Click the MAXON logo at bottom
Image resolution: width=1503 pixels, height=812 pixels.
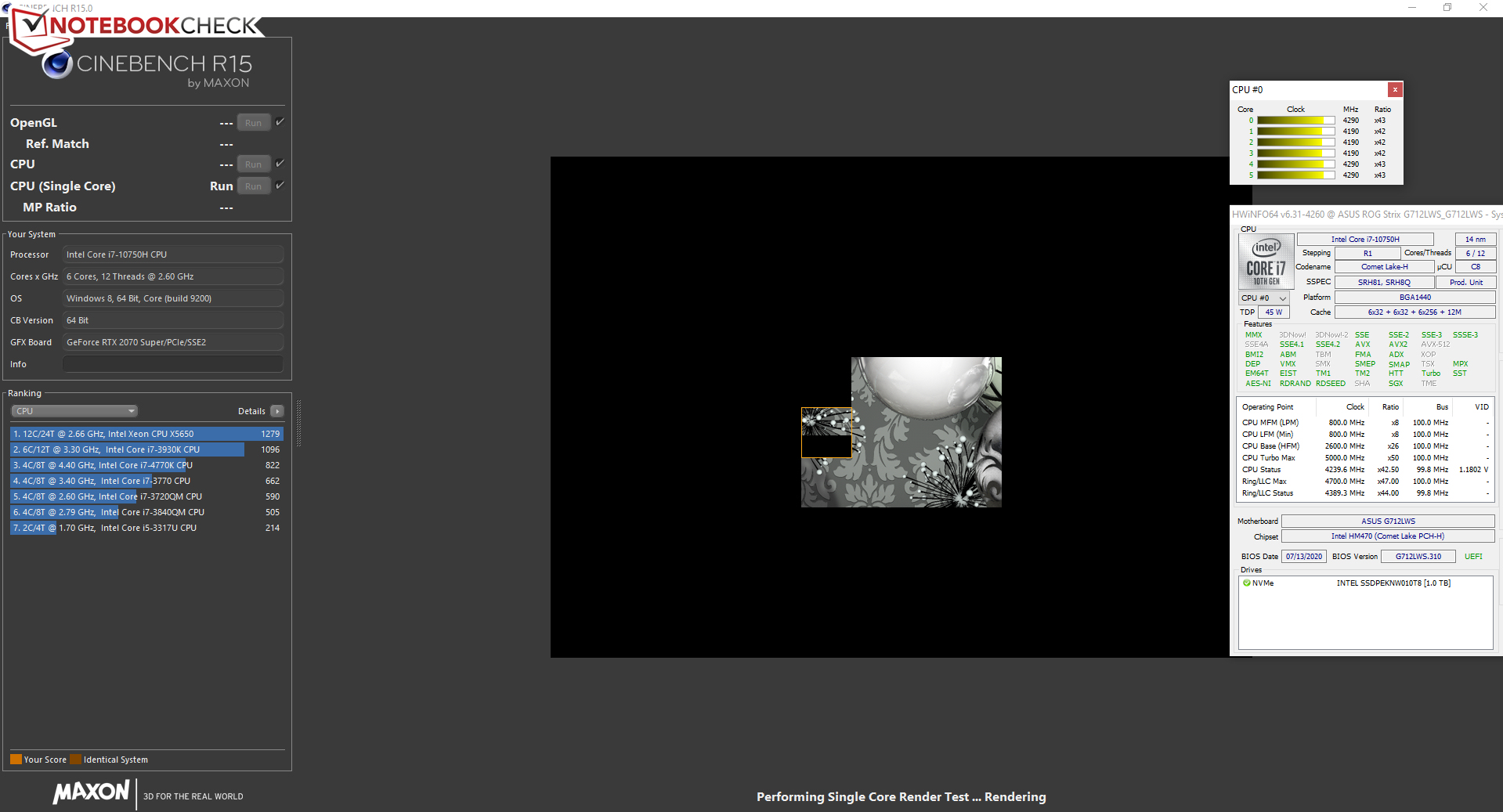point(92,792)
